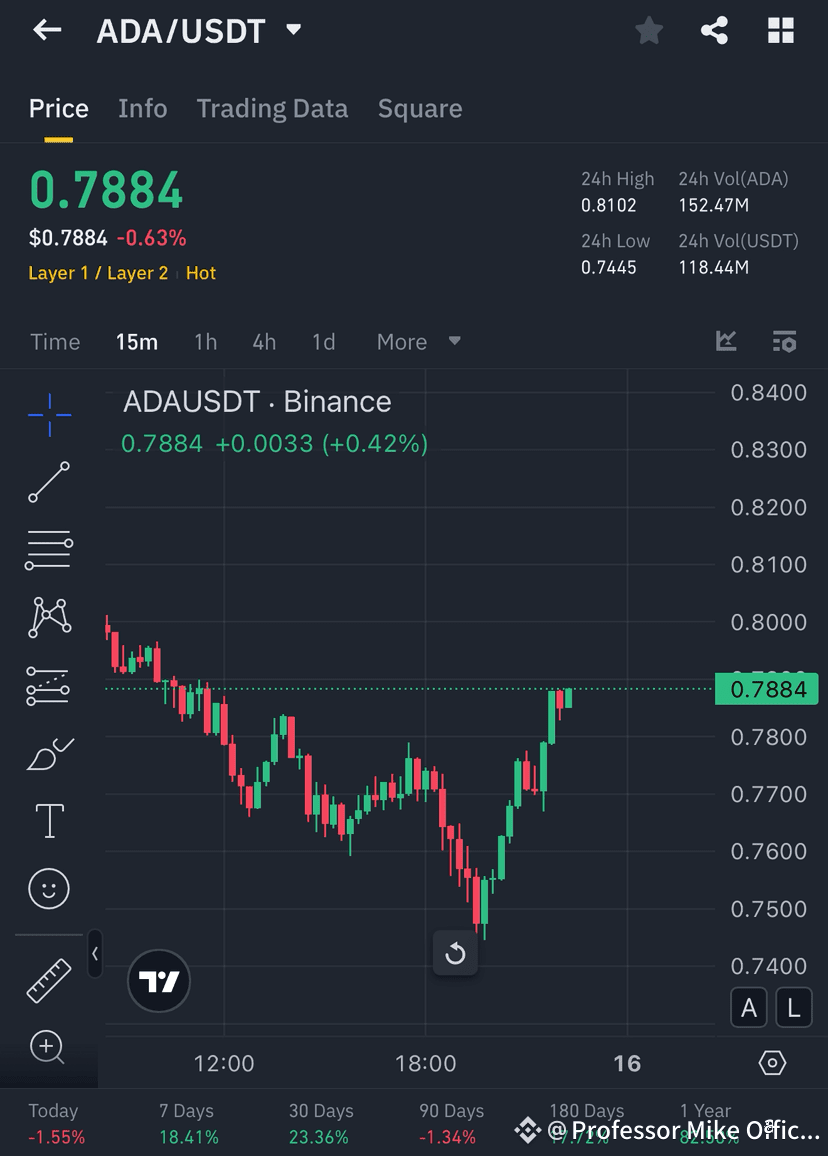The height and width of the screenshot is (1156, 828).
Task: Select the text annotation tool
Action: tap(48, 820)
